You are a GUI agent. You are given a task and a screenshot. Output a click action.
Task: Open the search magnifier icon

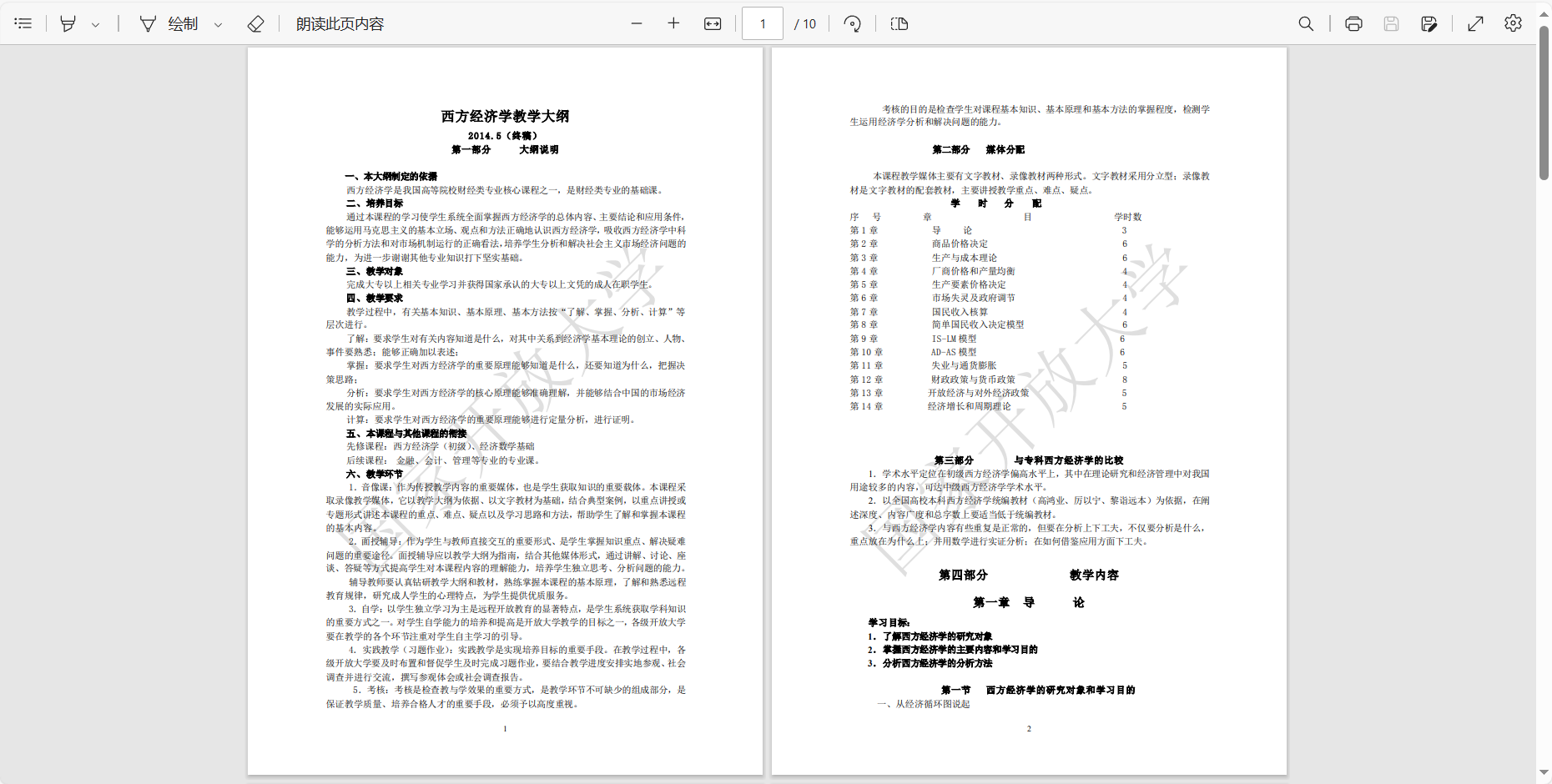1306,23
